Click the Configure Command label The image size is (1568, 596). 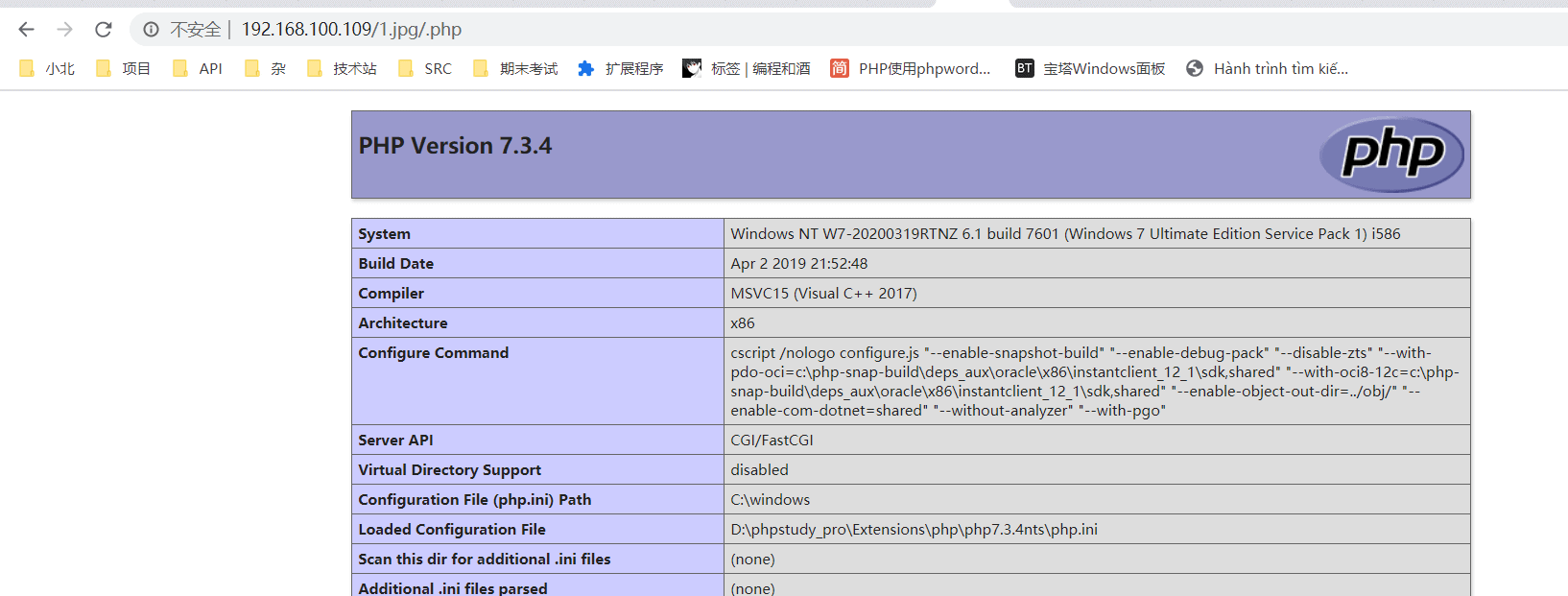coord(434,353)
